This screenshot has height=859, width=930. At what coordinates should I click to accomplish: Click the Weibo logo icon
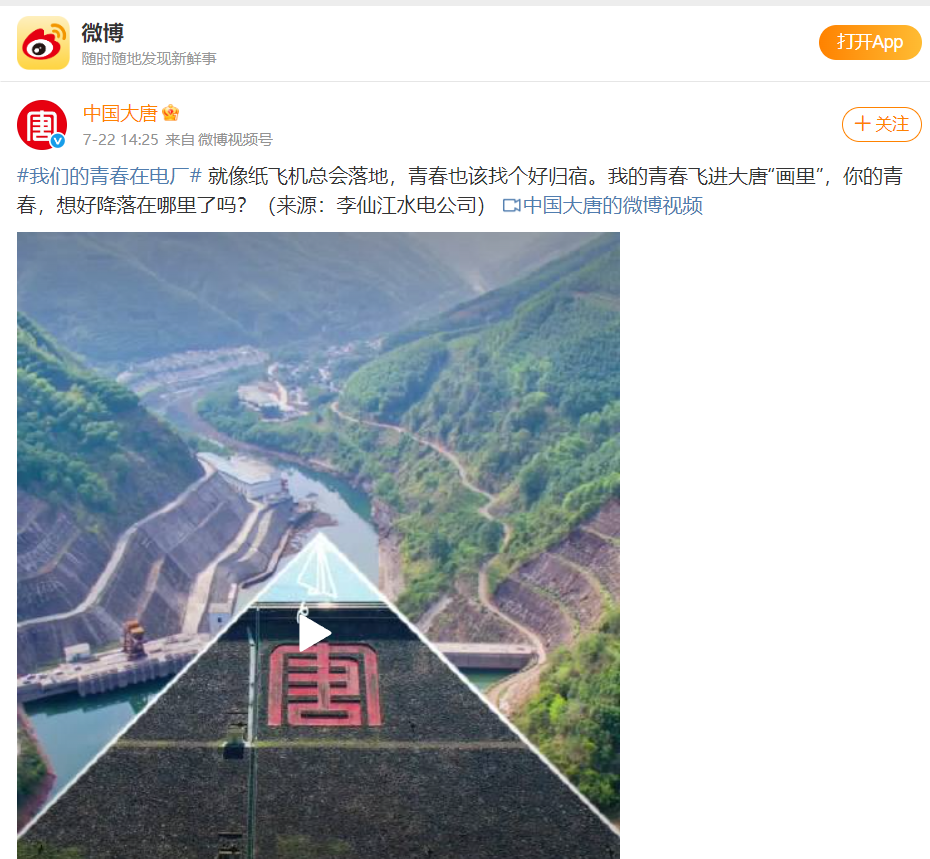tap(43, 43)
